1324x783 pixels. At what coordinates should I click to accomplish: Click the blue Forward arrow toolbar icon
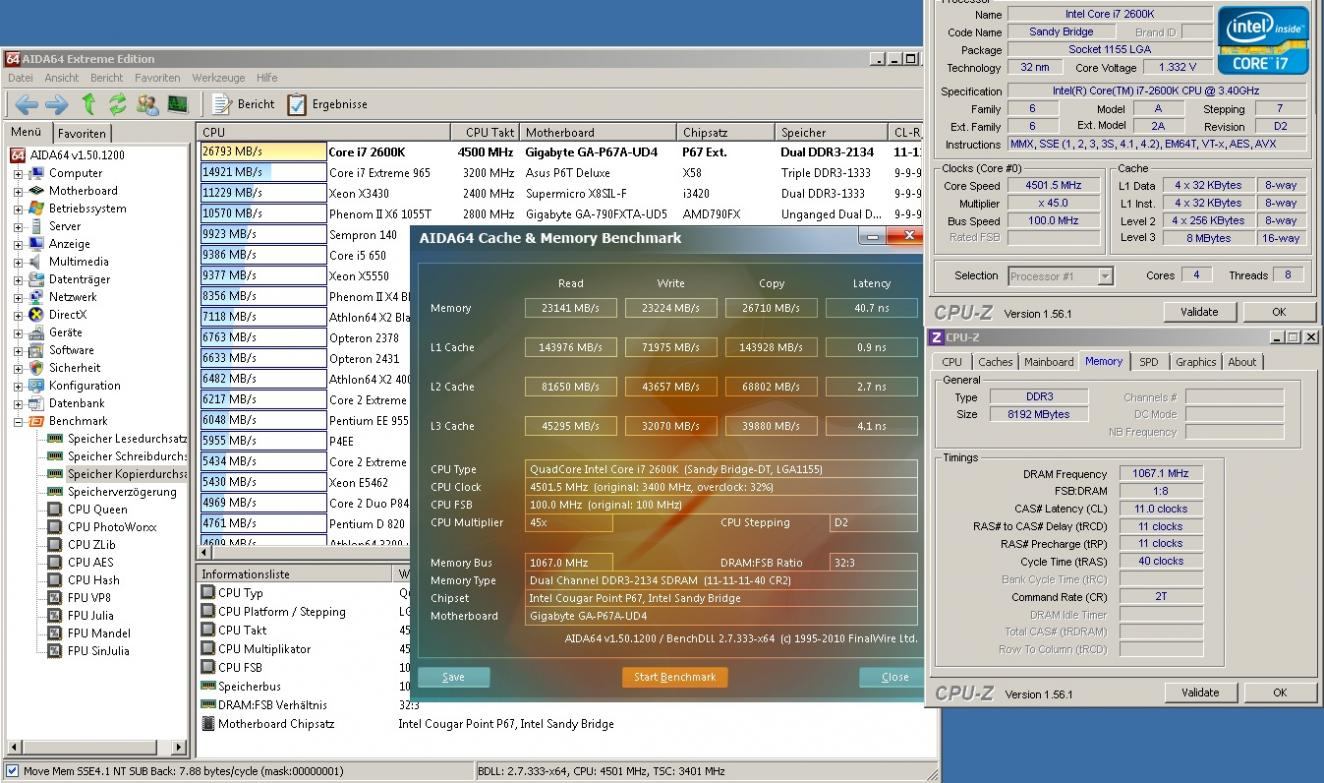tap(55, 104)
